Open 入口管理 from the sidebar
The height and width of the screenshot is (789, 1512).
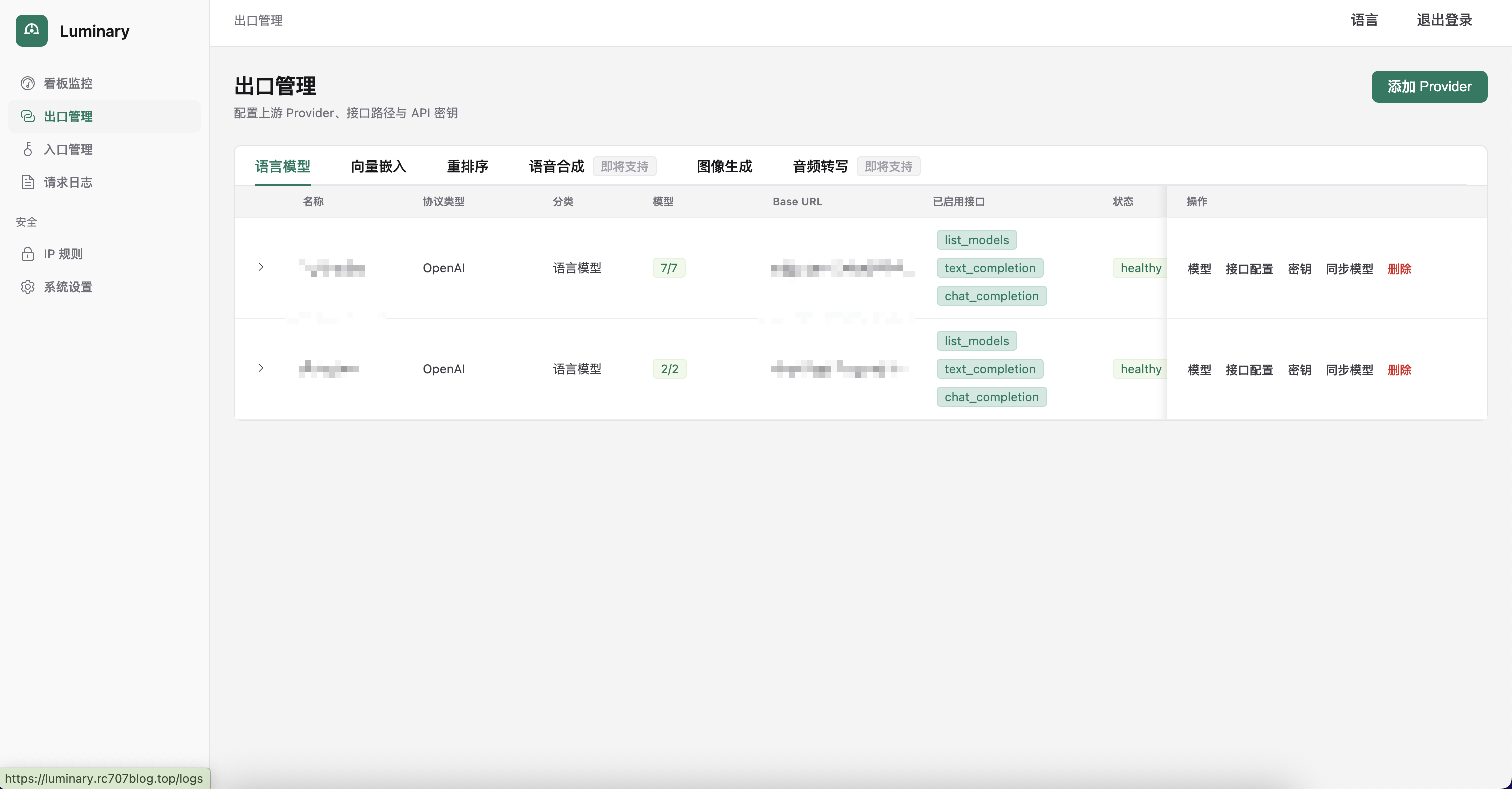click(68, 149)
